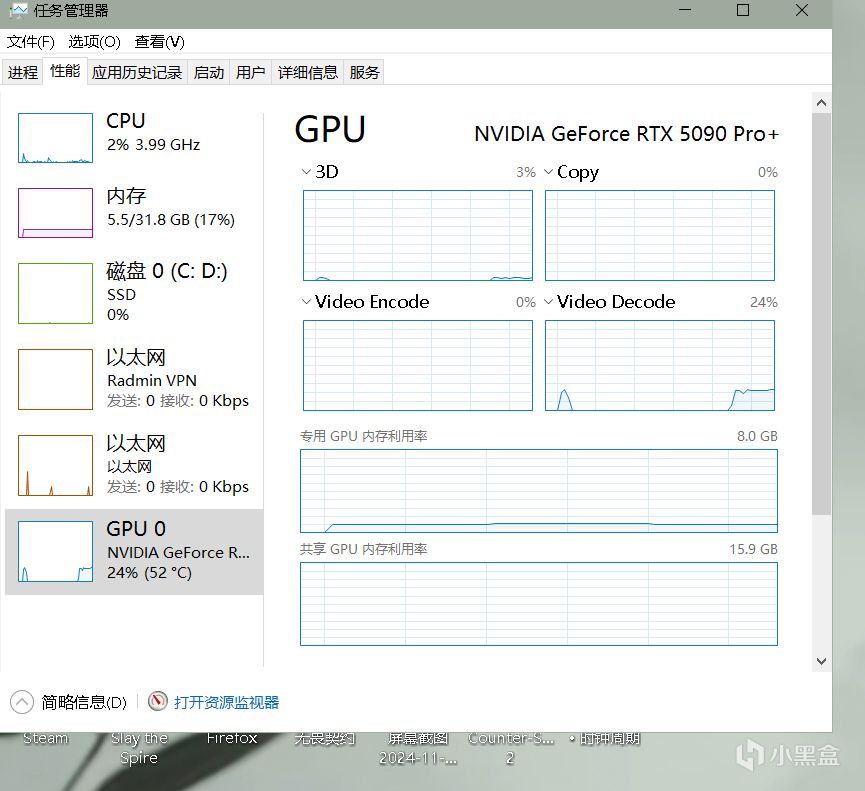
Task: Click the 15.9 GB shared memory value
Action: [753, 549]
